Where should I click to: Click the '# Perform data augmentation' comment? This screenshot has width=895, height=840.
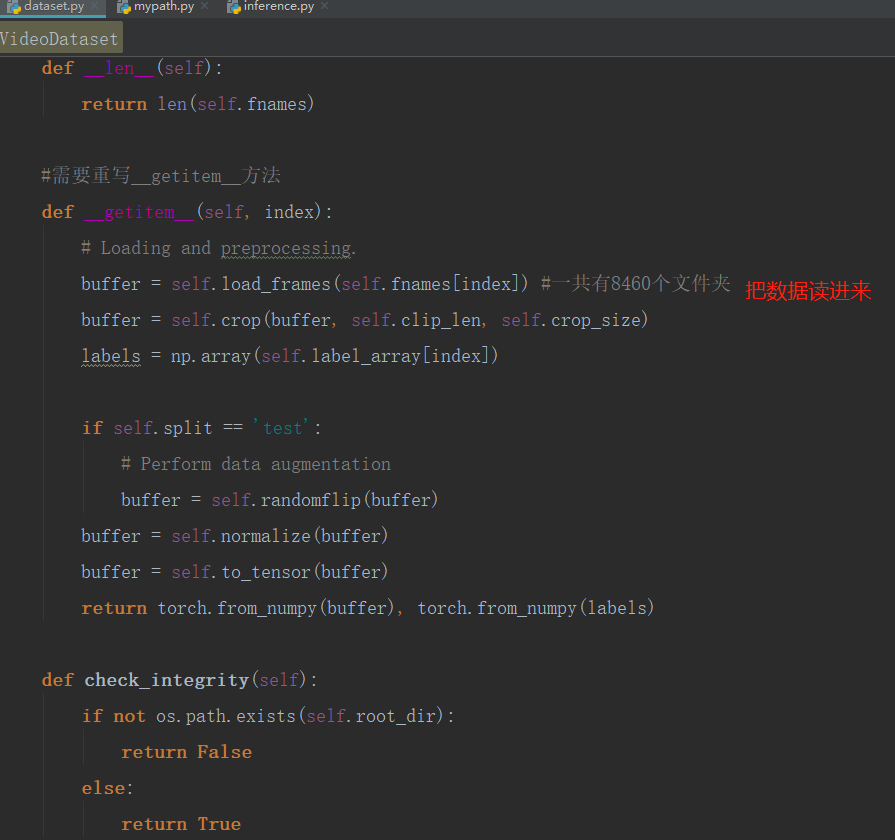pyautogui.click(x=256, y=464)
